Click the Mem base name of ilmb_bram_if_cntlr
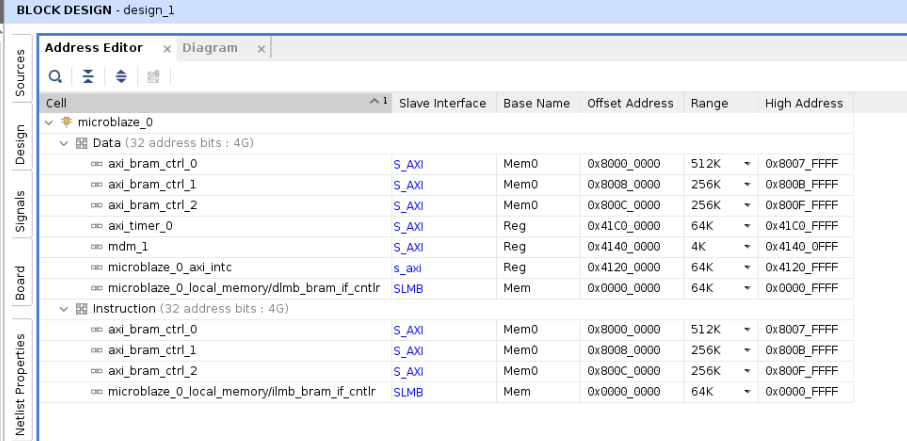 (x=517, y=392)
